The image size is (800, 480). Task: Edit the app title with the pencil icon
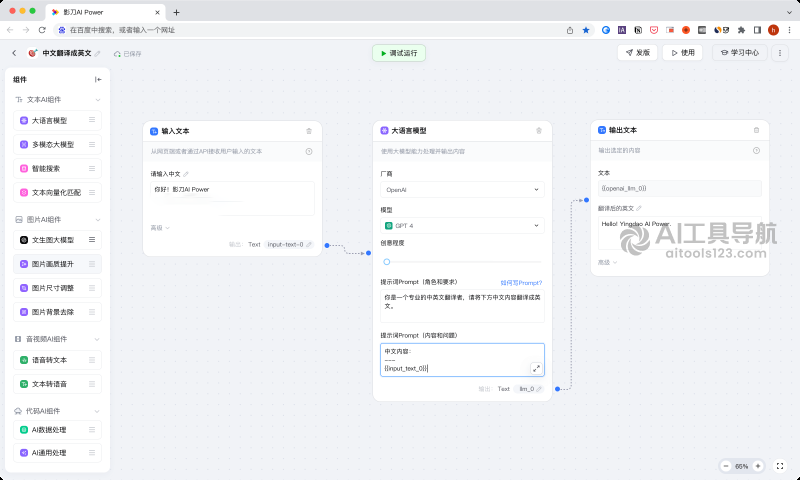[x=97, y=54]
